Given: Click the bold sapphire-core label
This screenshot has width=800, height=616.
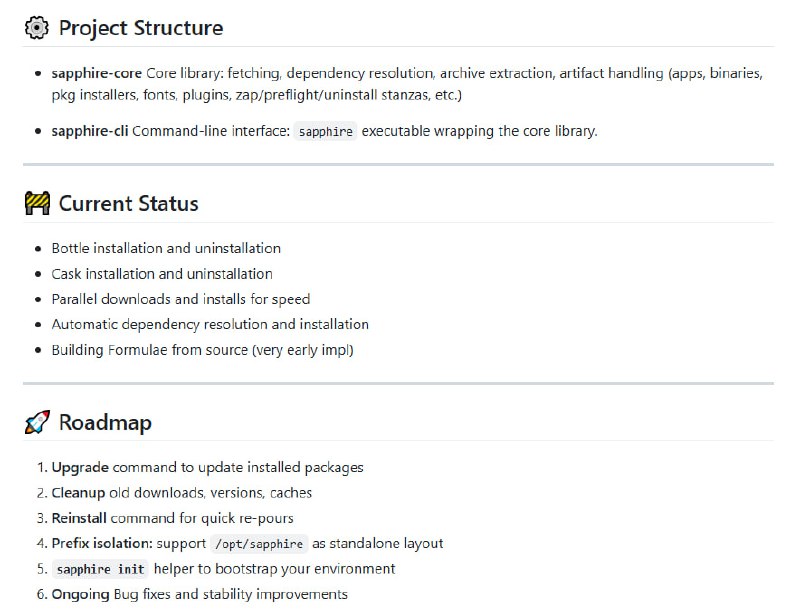Looking at the screenshot, I should point(97,74).
